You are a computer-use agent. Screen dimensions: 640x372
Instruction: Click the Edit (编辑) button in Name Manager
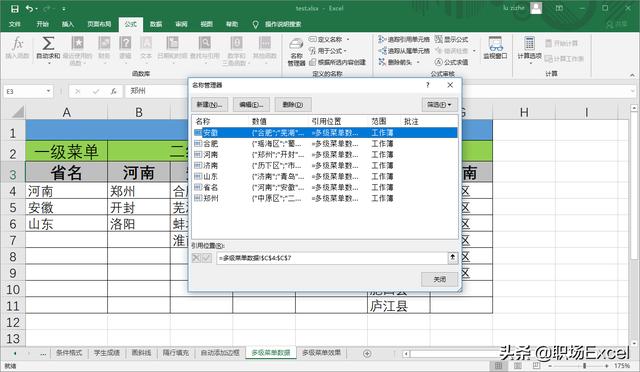click(251, 105)
